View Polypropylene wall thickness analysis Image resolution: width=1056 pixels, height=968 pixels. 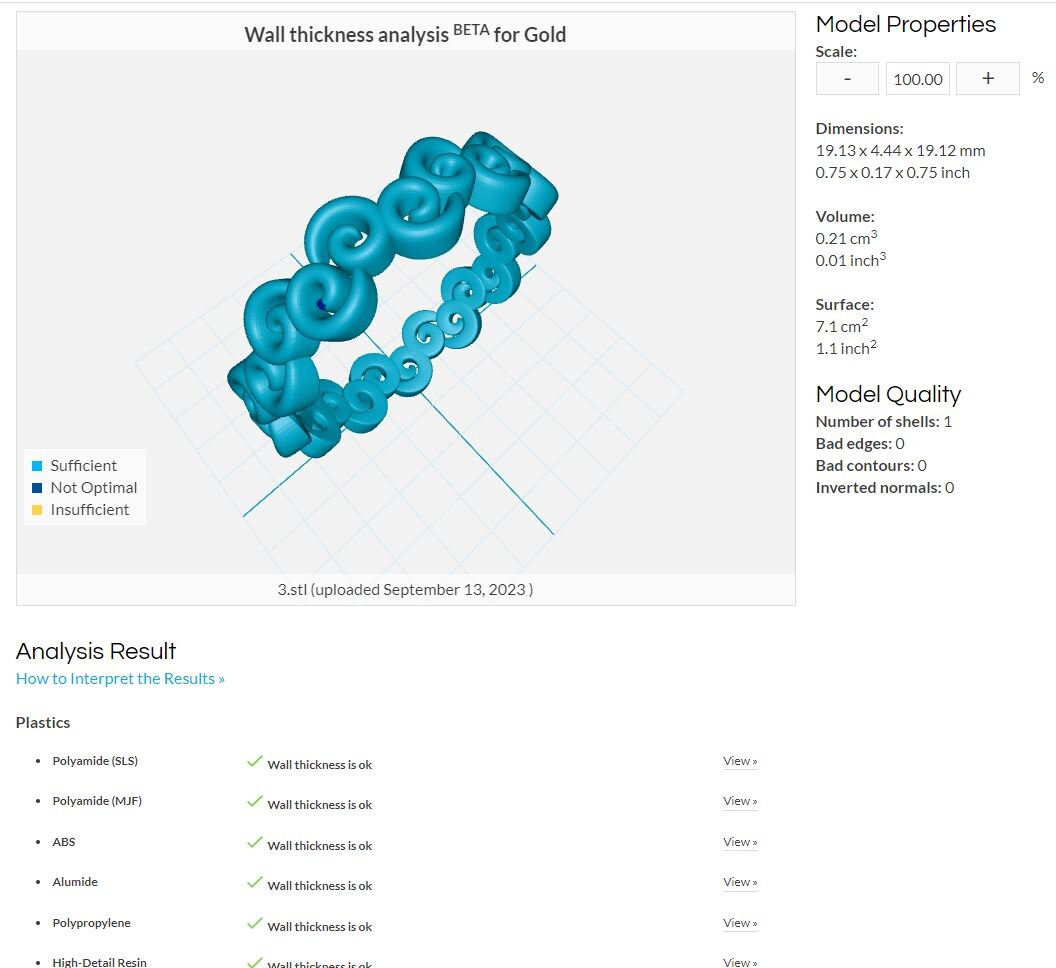[740, 923]
